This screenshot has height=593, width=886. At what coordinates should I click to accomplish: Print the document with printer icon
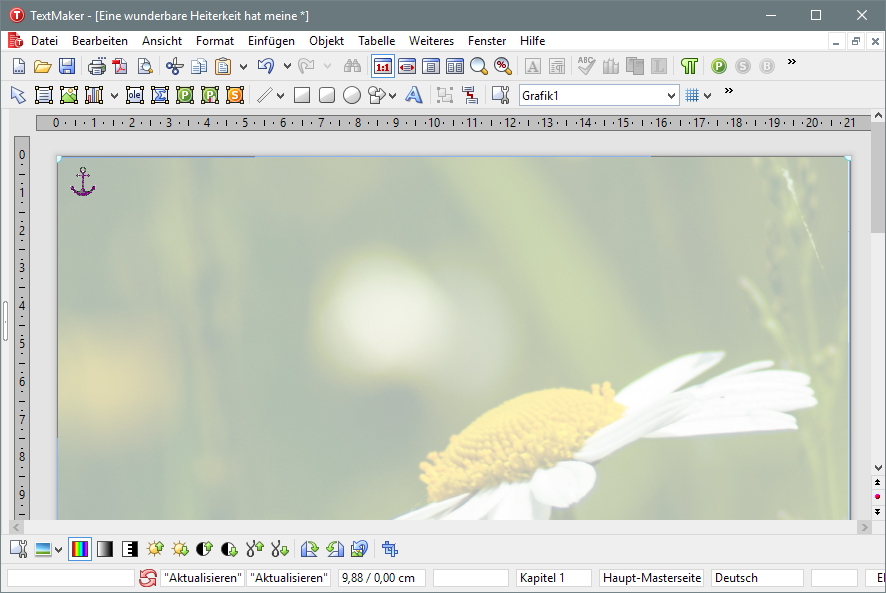pos(97,66)
